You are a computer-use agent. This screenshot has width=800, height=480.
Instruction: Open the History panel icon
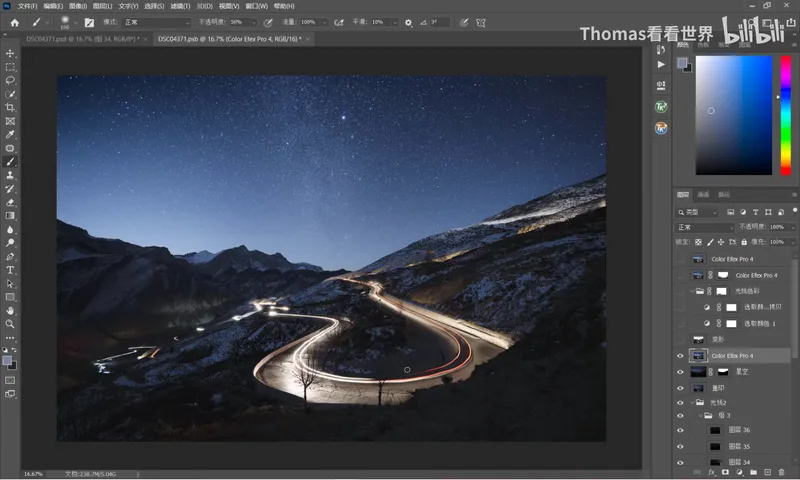click(661, 49)
